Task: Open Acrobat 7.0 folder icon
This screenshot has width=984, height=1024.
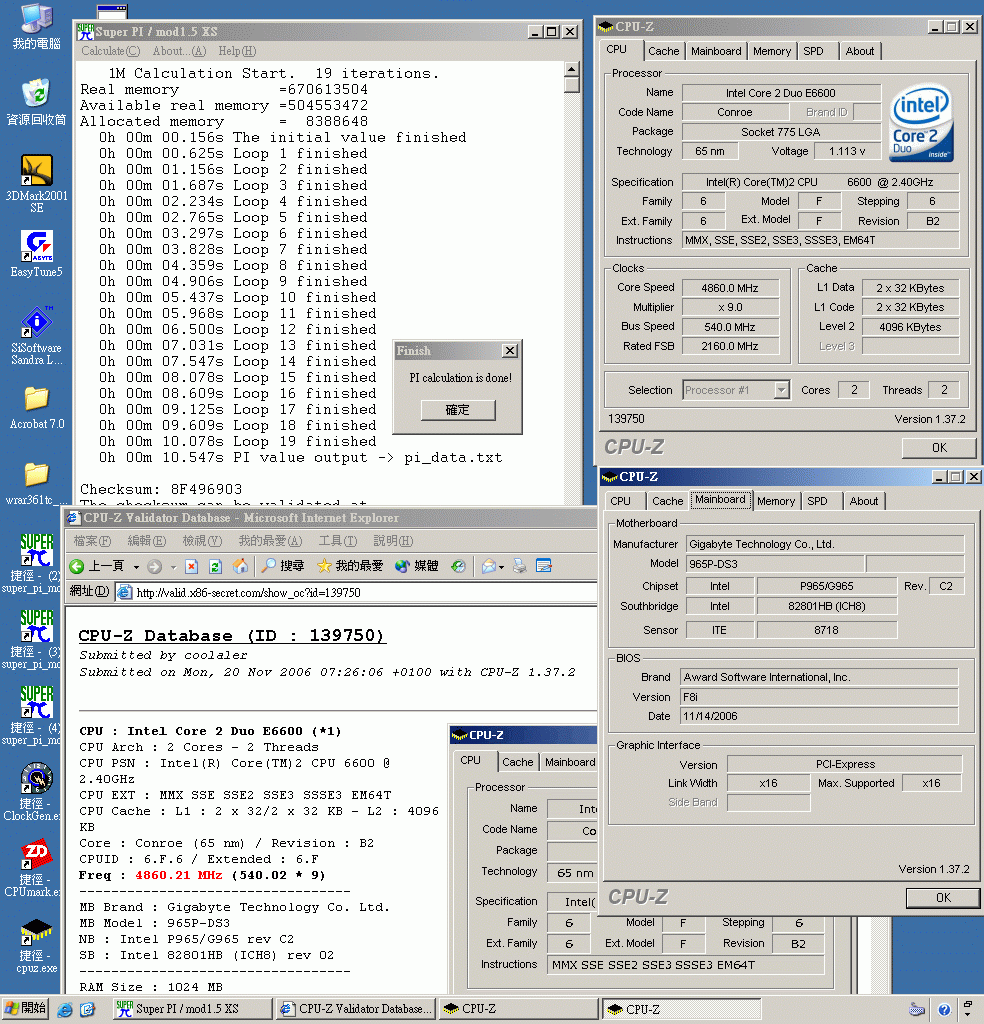Action: point(37,407)
